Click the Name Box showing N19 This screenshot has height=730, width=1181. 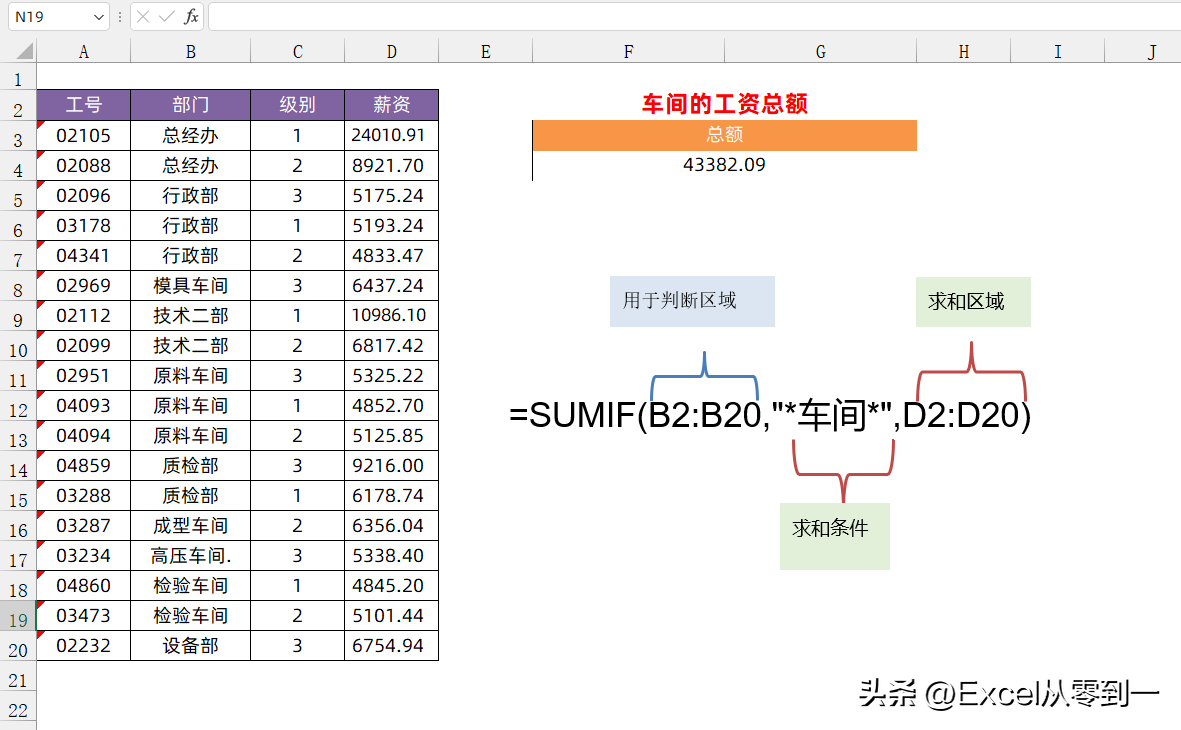tap(48, 17)
